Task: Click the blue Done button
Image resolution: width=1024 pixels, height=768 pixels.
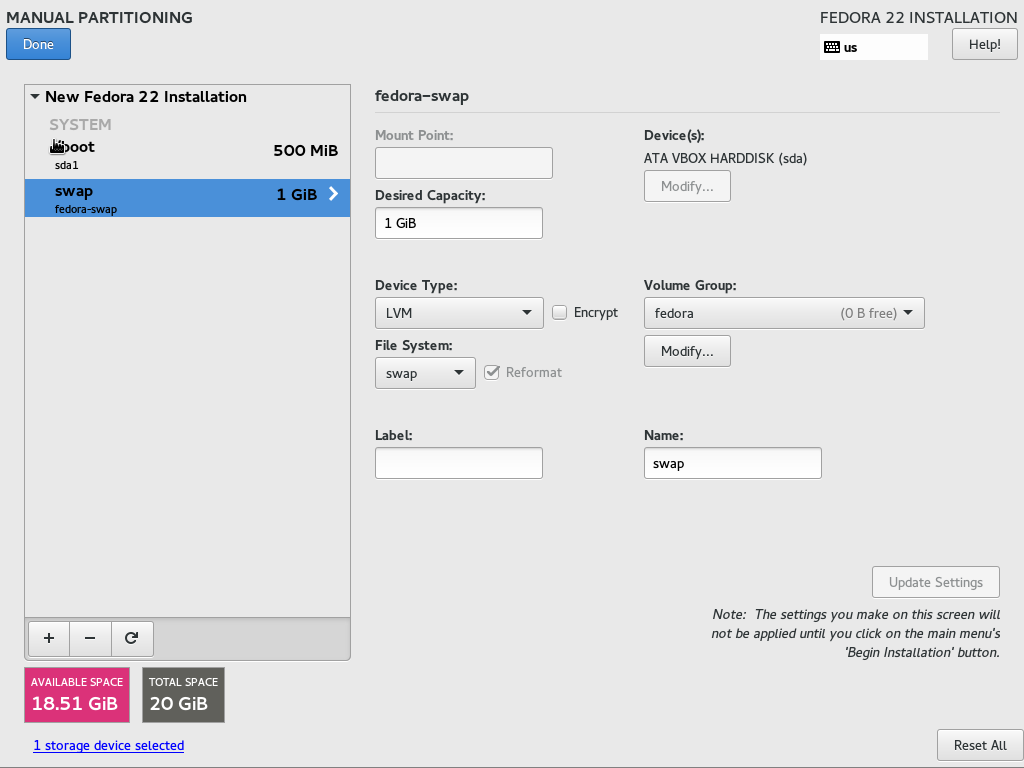Action: (x=38, y=44)
